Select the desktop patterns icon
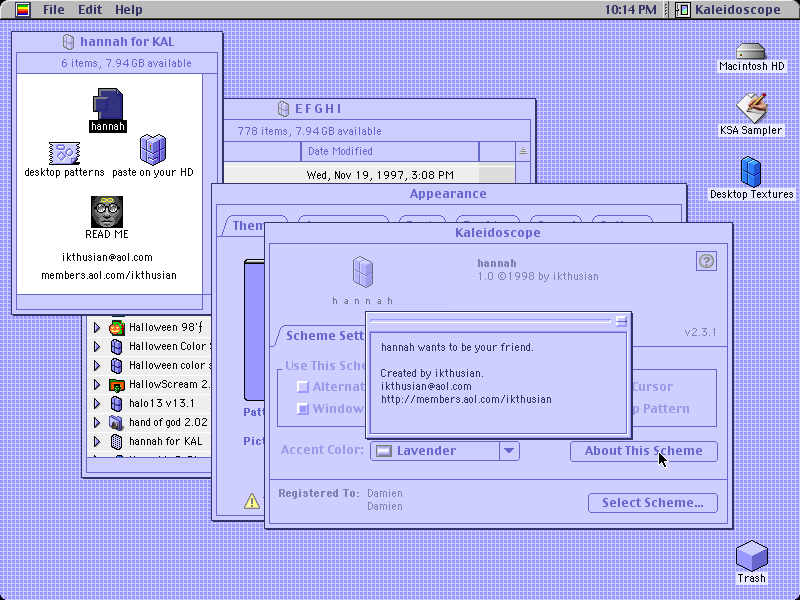Viewport: 800px width, 600px height. click(x=64, y=153)
